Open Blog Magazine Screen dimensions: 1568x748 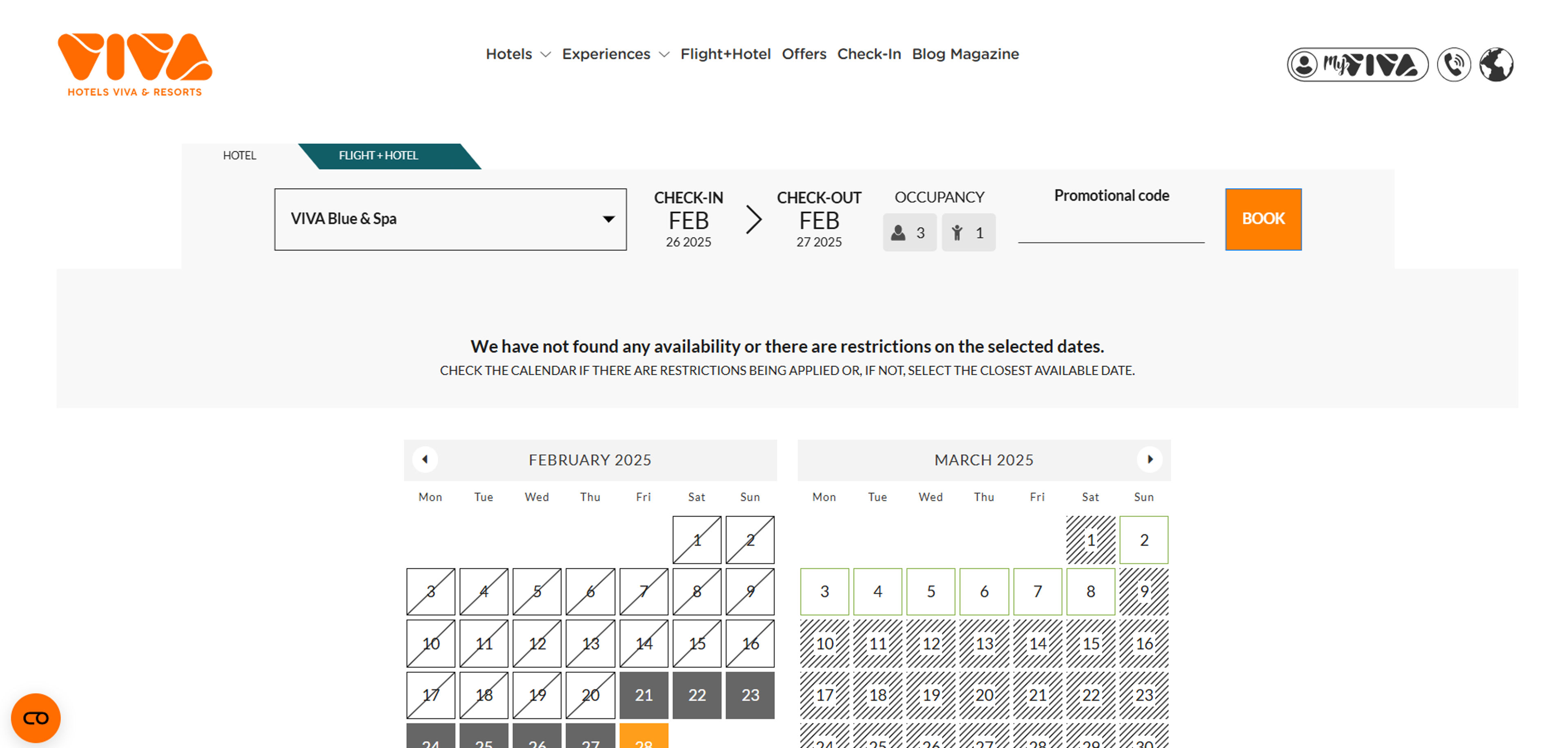pyautogui.click(x=965, y=54)
